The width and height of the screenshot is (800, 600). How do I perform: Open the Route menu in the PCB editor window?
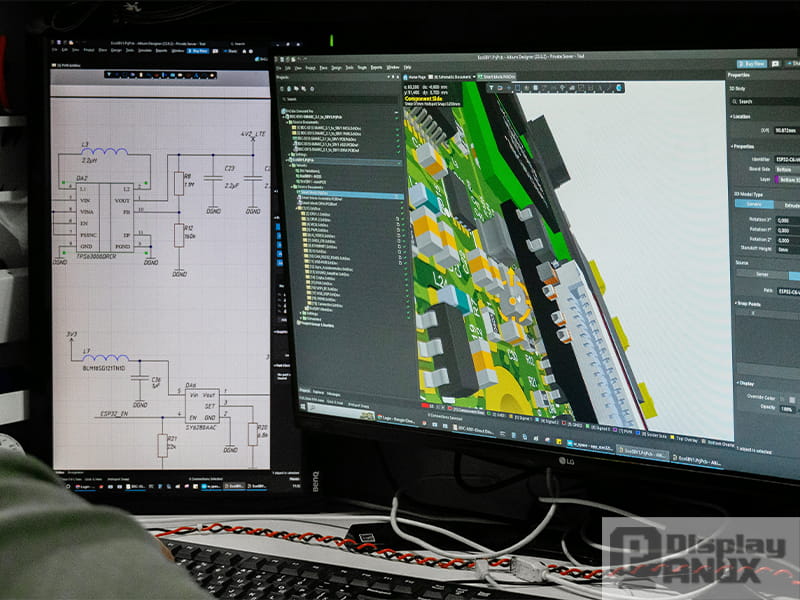[x=362, y=68]
